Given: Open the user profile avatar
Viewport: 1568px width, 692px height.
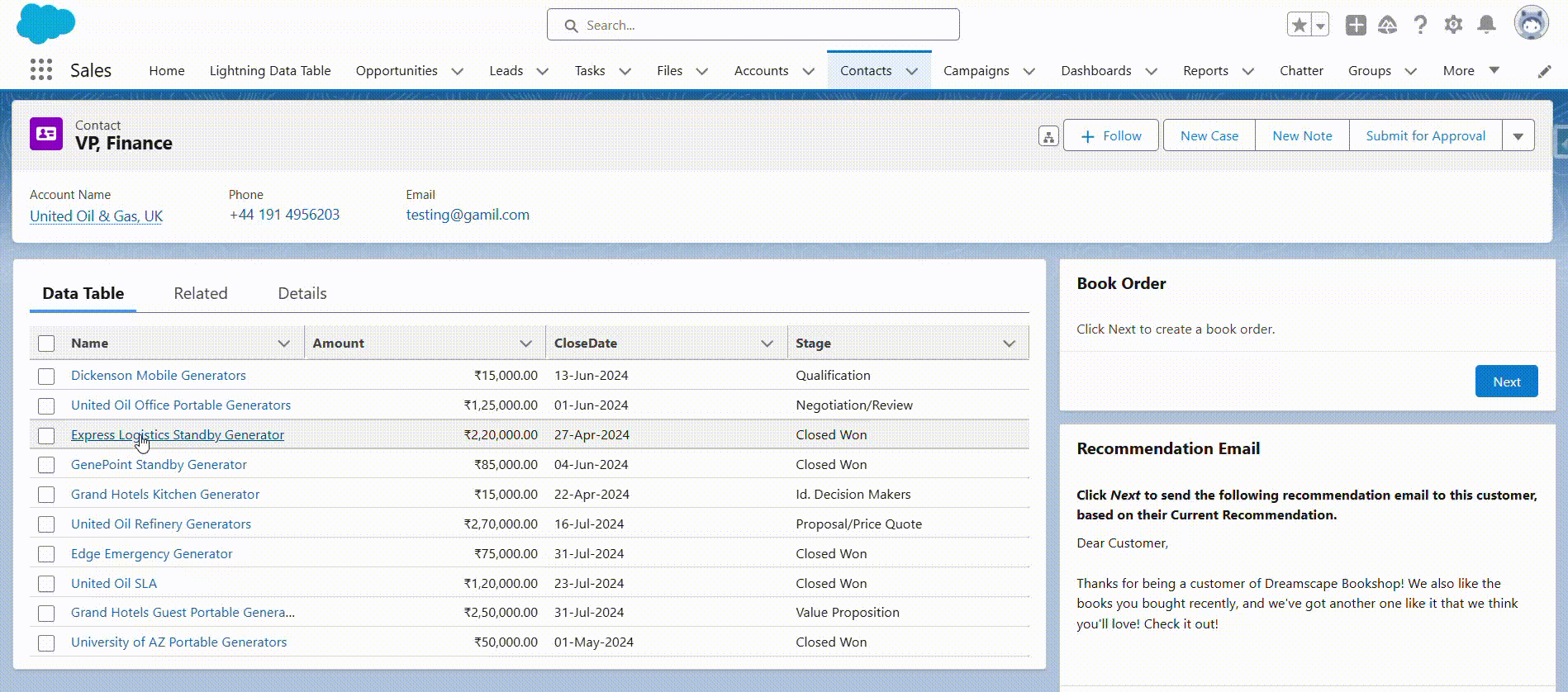Looking at the screenshot, I should 1531,23.
